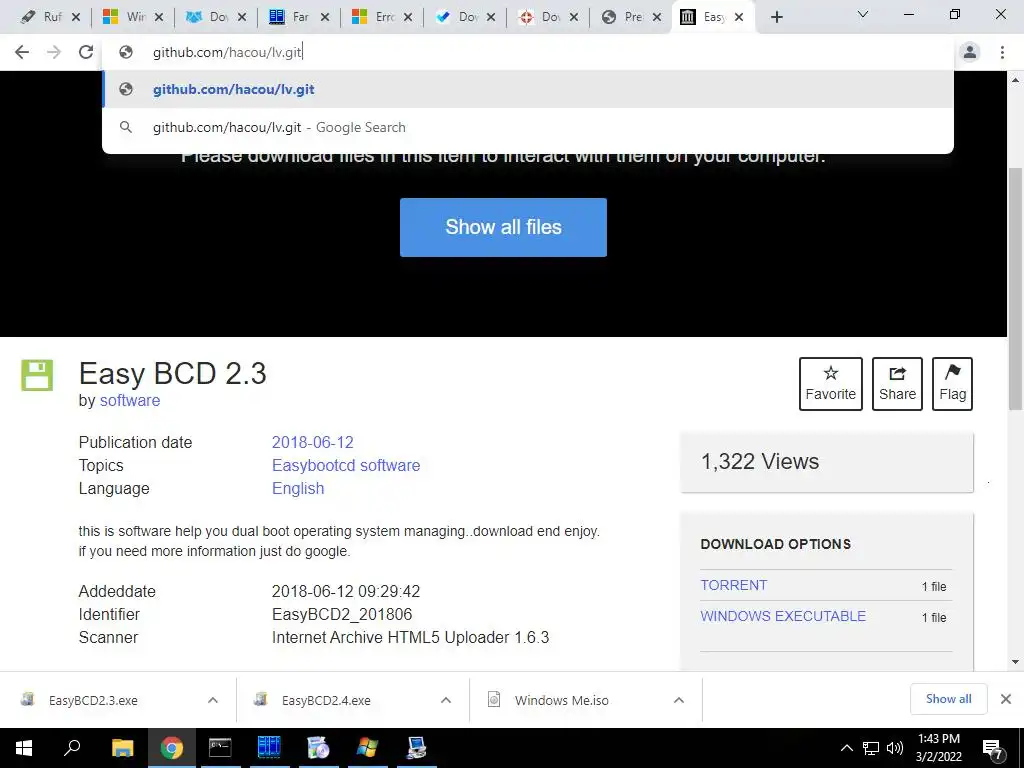Open the Windows Start menu
This screenshot has height=768, width=1024.
coord(24,748)
